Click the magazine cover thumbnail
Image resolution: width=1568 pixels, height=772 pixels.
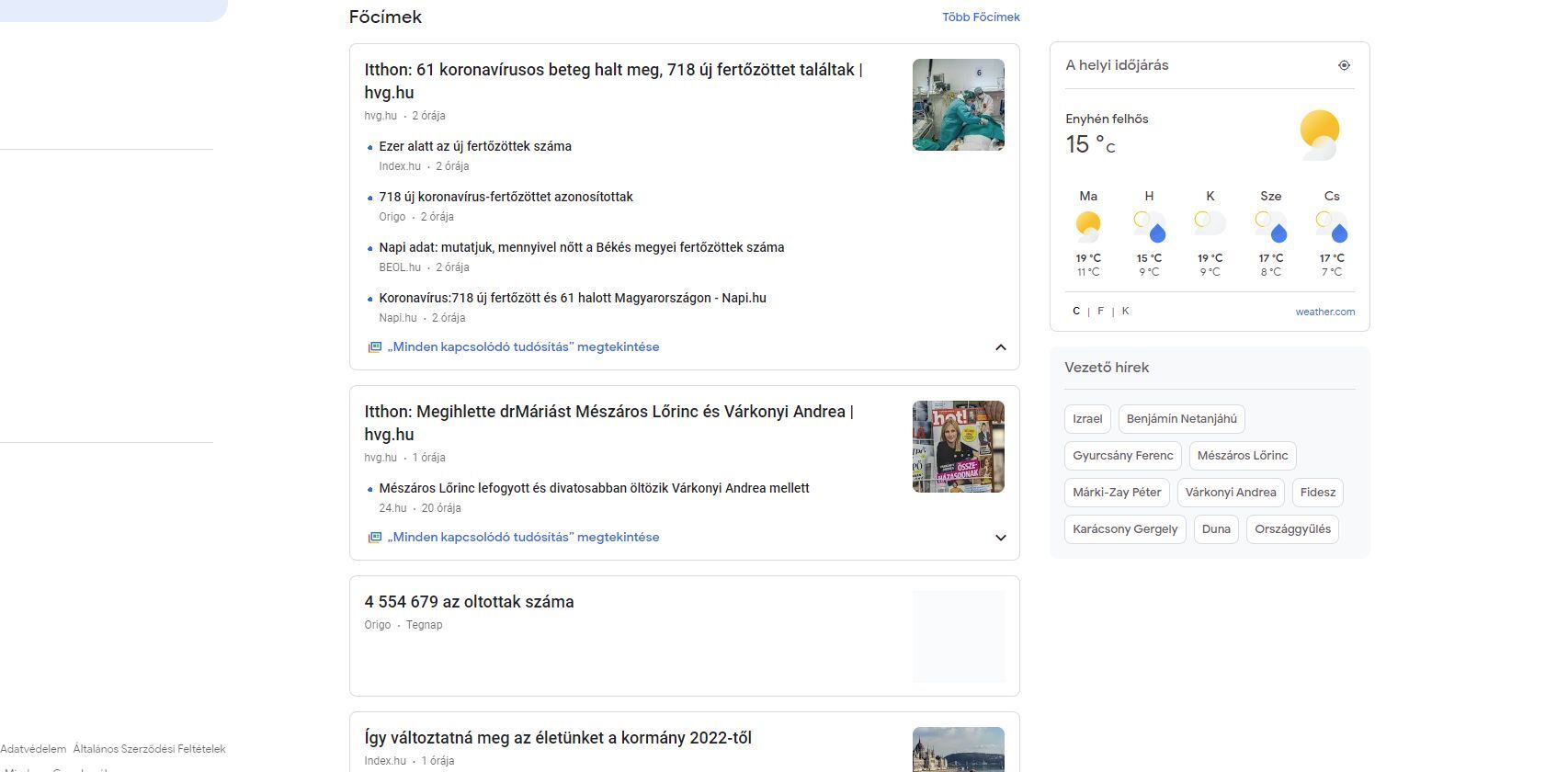tap(958, 447)
